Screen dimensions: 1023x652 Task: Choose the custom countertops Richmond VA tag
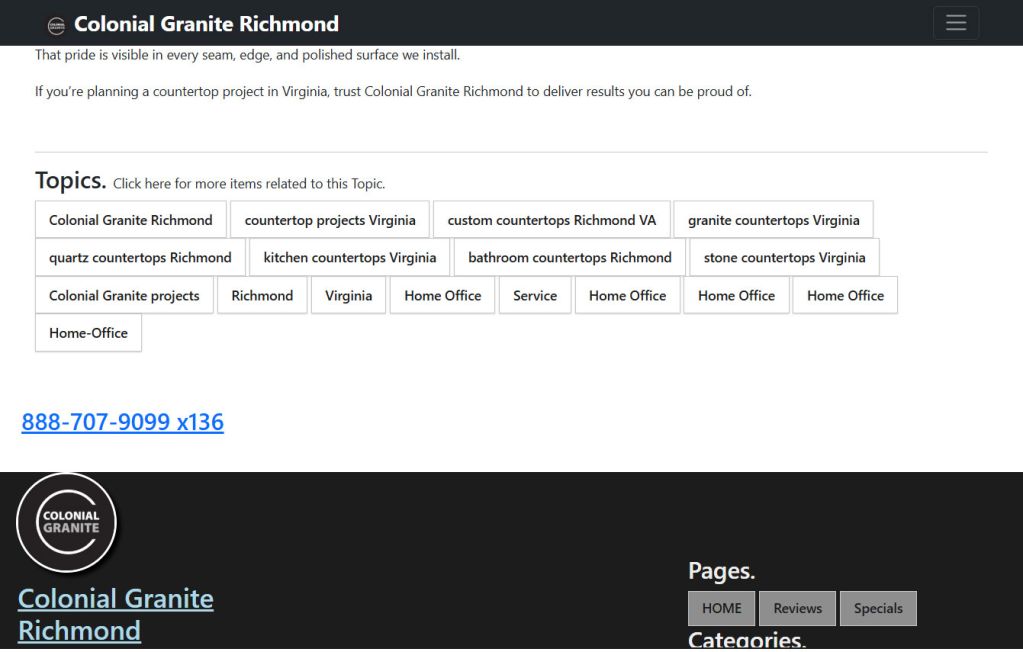551,220
